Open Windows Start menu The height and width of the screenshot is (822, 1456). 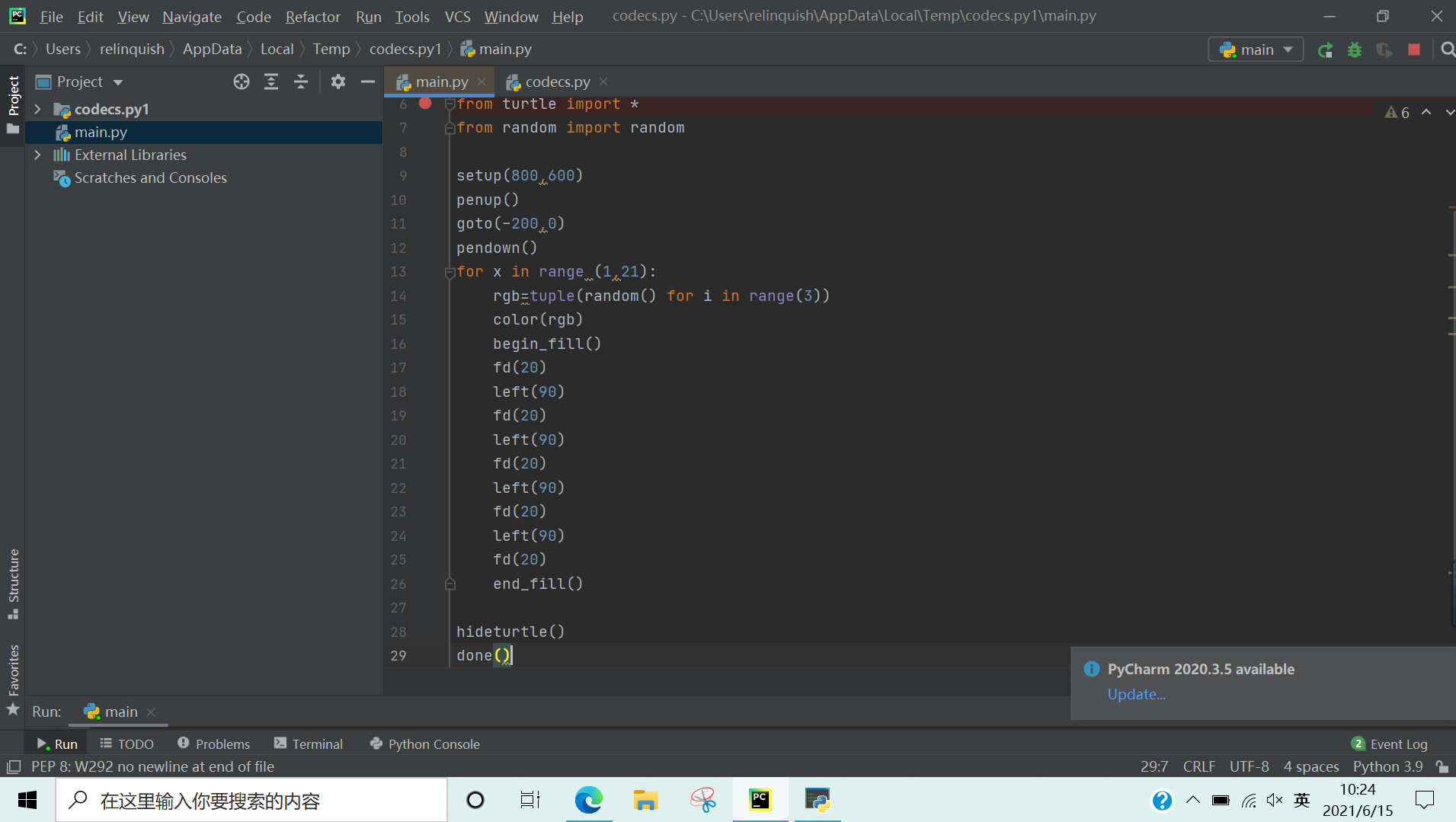pos(27,800)
